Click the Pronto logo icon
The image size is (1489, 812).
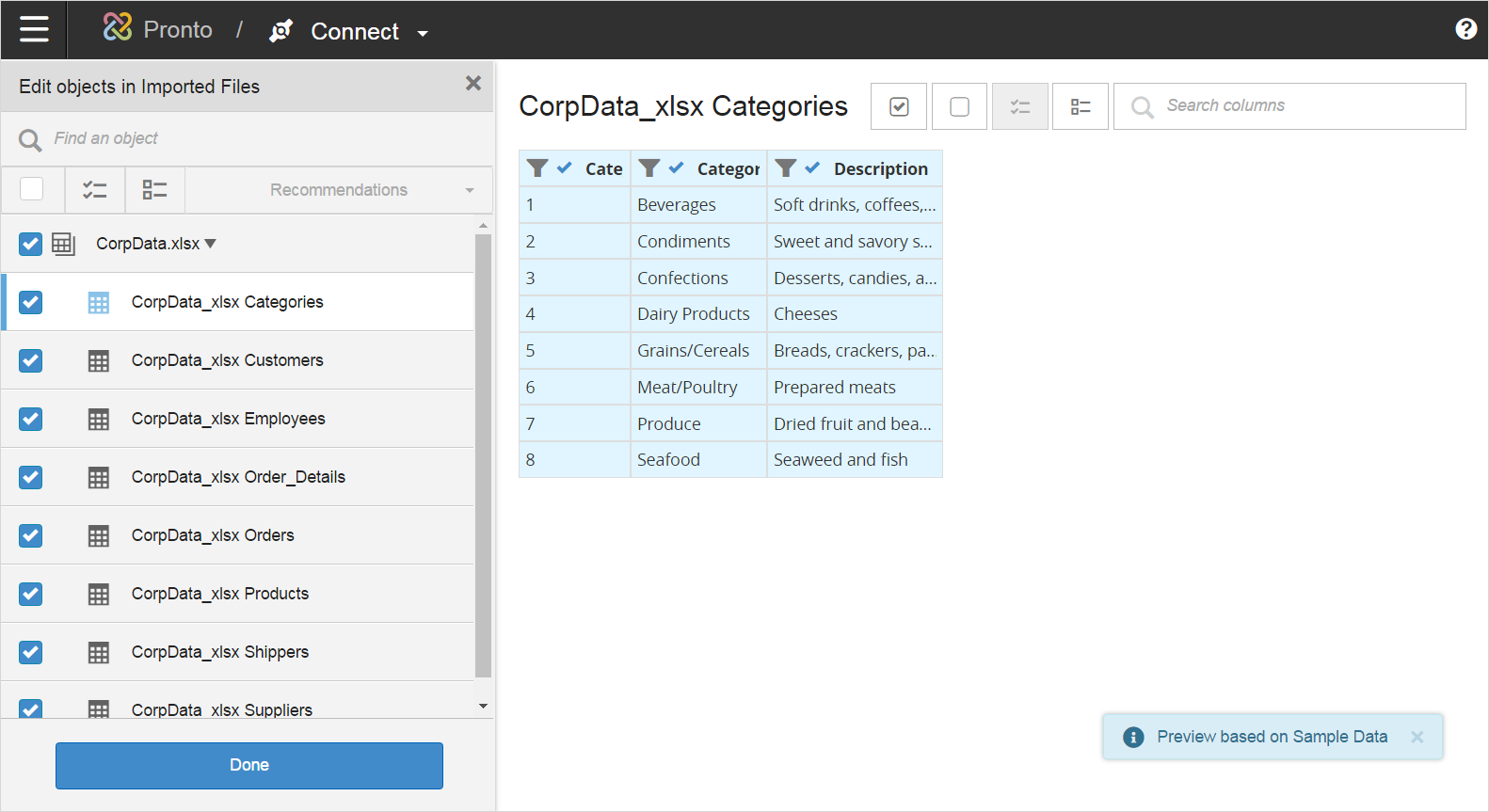118,28
